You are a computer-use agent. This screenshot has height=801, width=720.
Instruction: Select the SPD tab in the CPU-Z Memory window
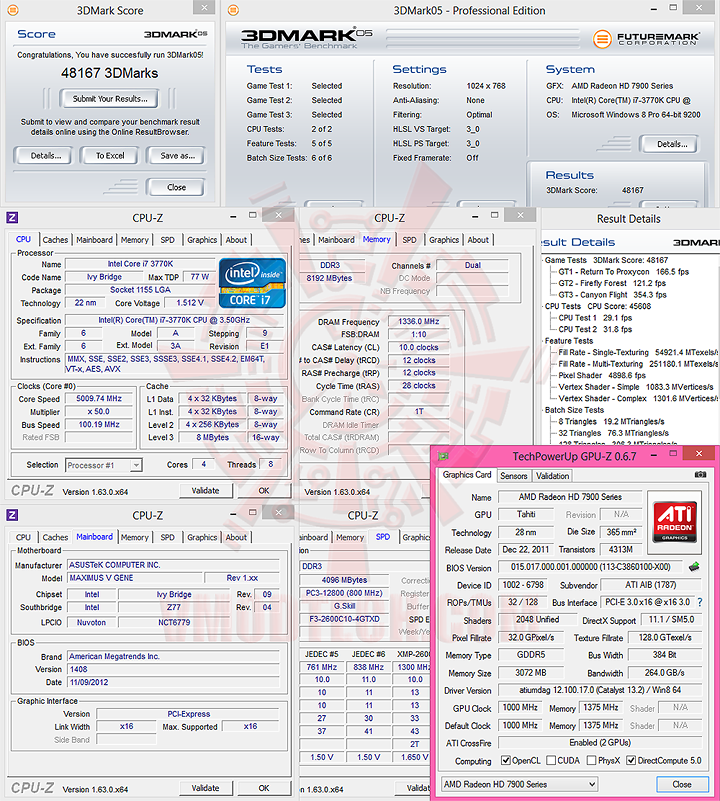409,240
